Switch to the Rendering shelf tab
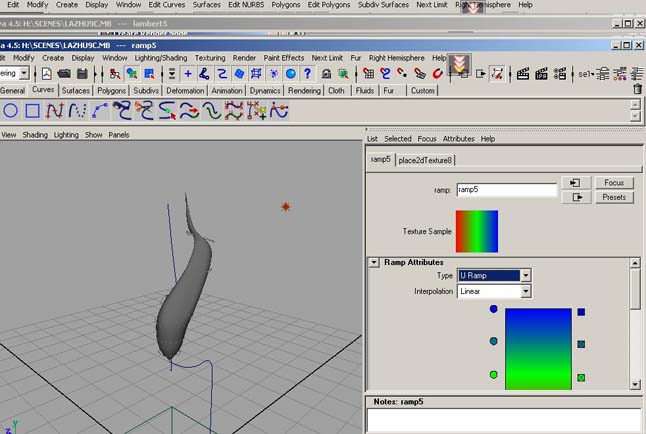 click(x=304, y=90)
